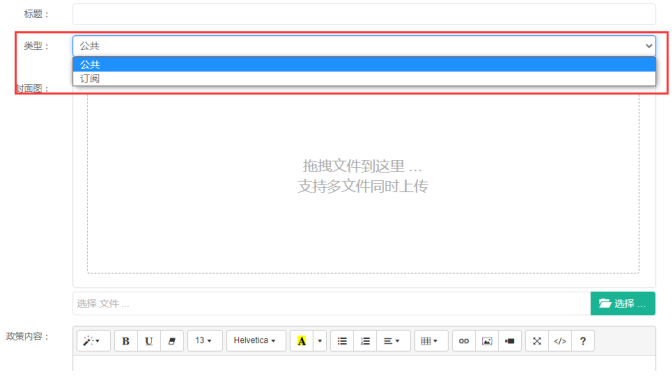The height and width of the screenshot is (382, 672).
Task: Click the eraser clear formatting icon
Action: tap(172, 341)
